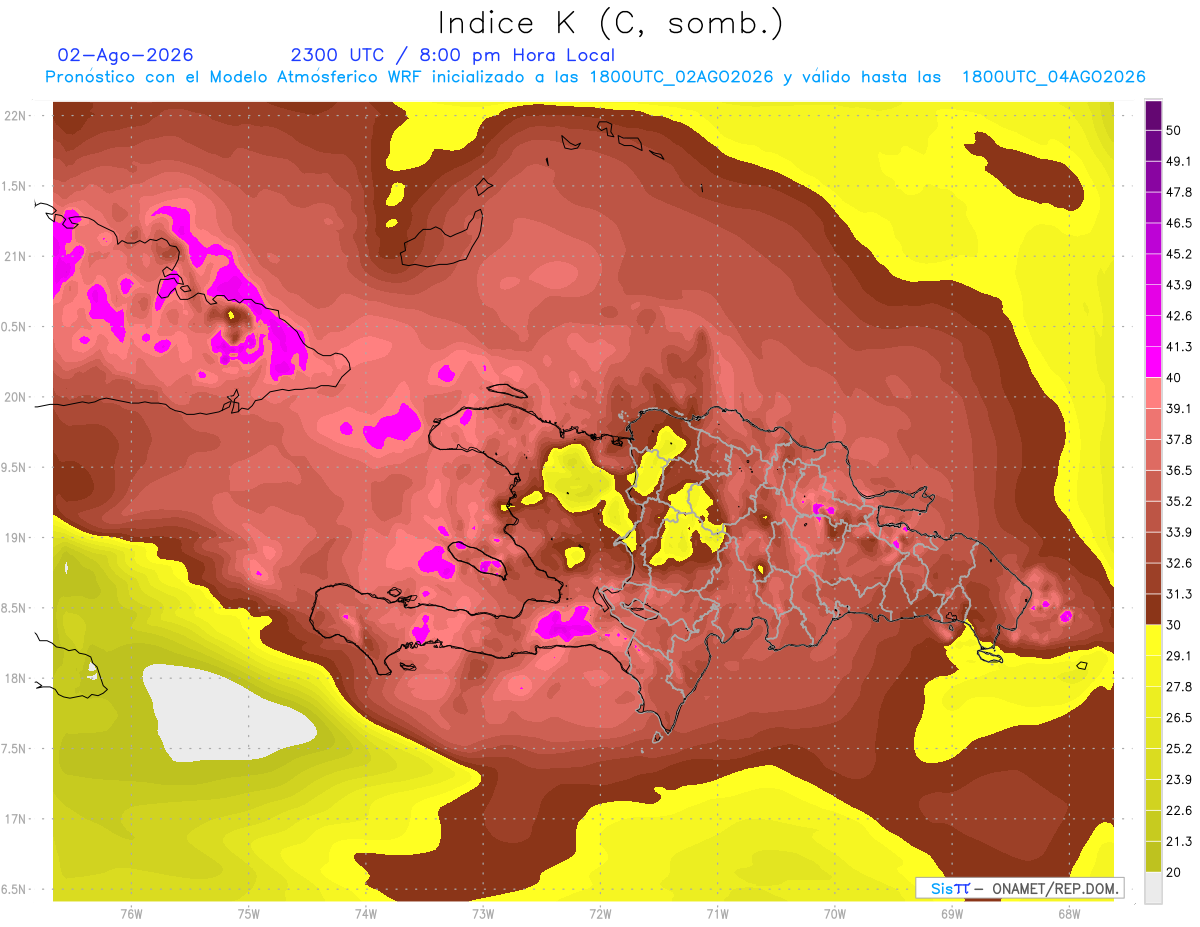Screen dimensions: 1200x927
Task: Click the "1.5N" latitude axis label
Action: point(15,186)
